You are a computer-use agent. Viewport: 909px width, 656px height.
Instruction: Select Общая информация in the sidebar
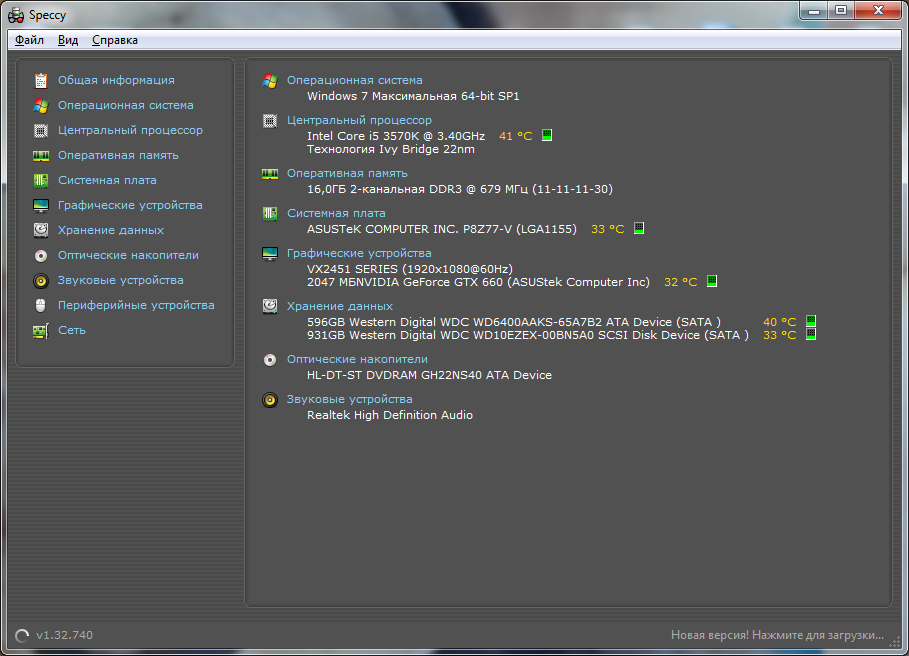[x=116, y=81]
